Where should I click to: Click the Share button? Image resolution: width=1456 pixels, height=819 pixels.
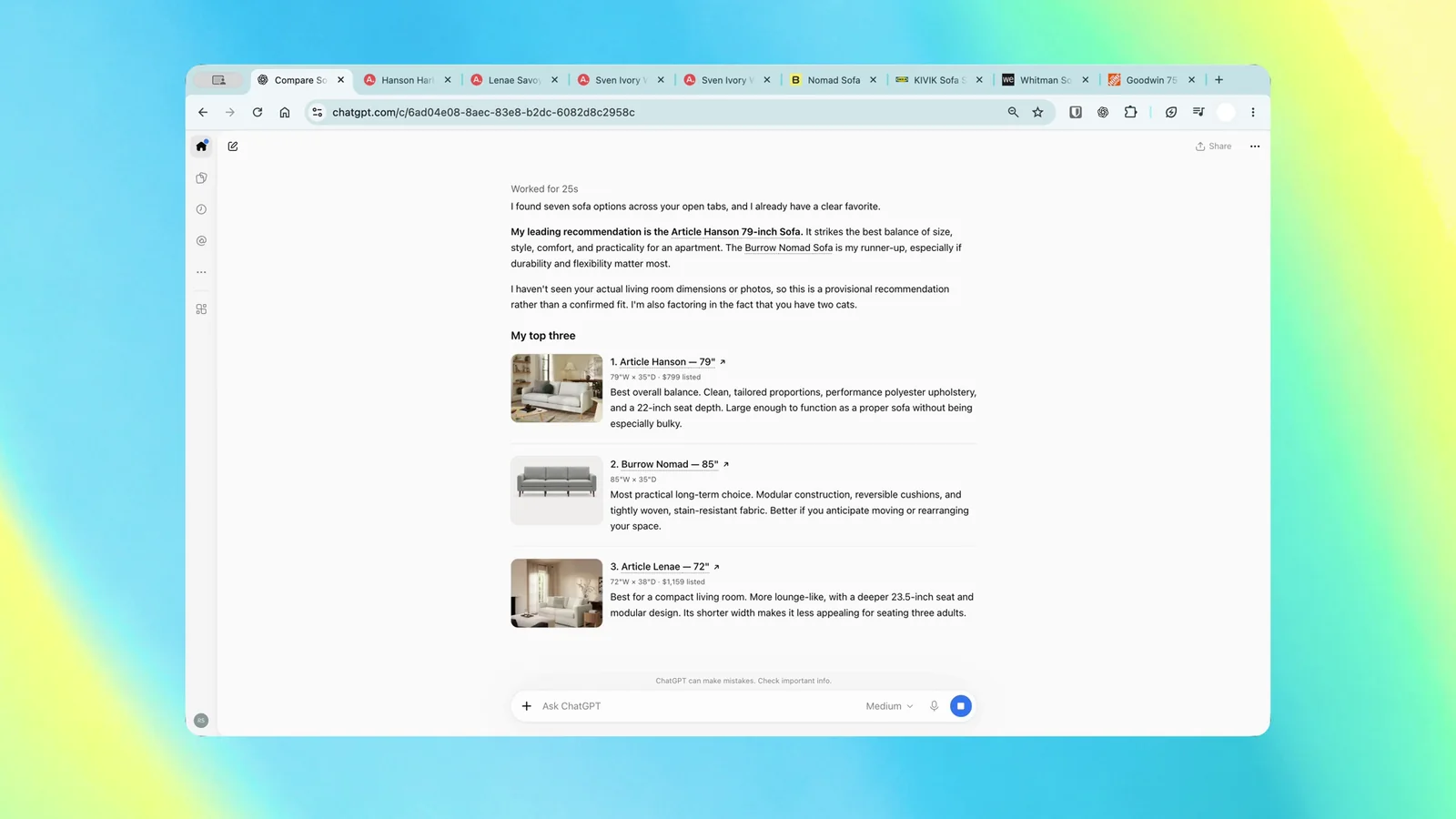pyautogui.click(x=1213, y=147)
